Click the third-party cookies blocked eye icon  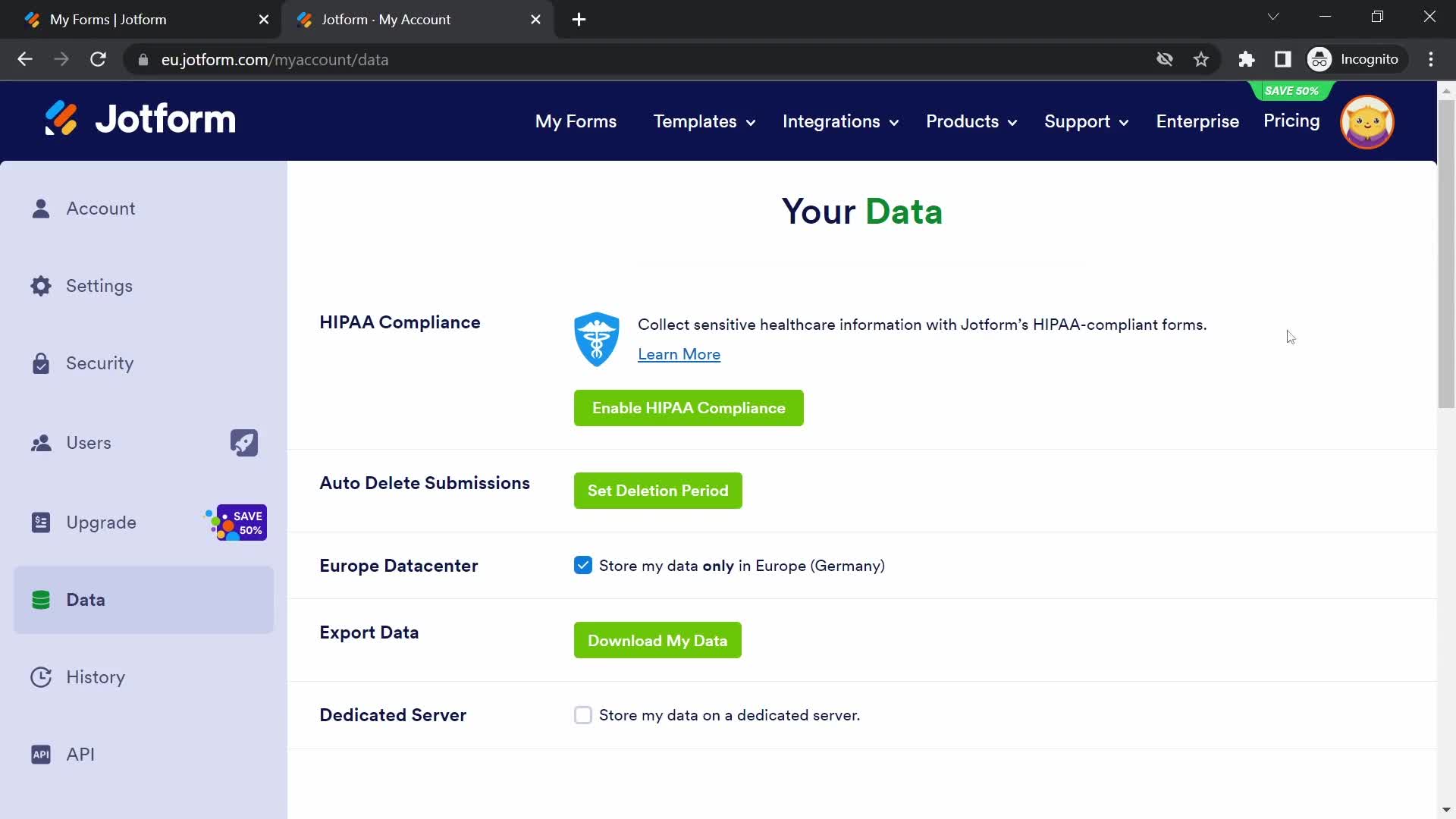coord(1165,59)
